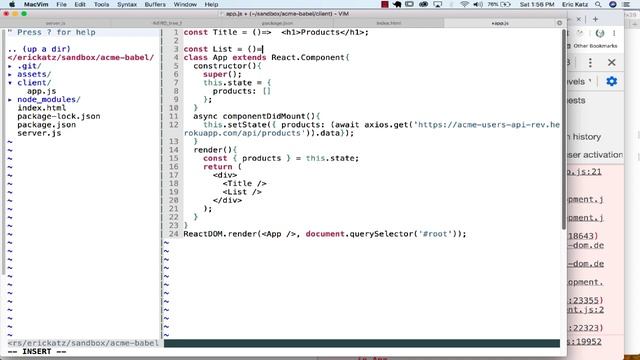
Task: Click the class App extends line
Action: tap(266, 58)
